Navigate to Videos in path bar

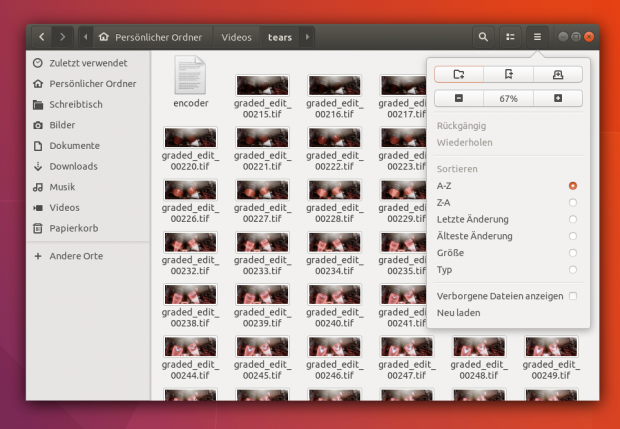[x=236, y=37]
